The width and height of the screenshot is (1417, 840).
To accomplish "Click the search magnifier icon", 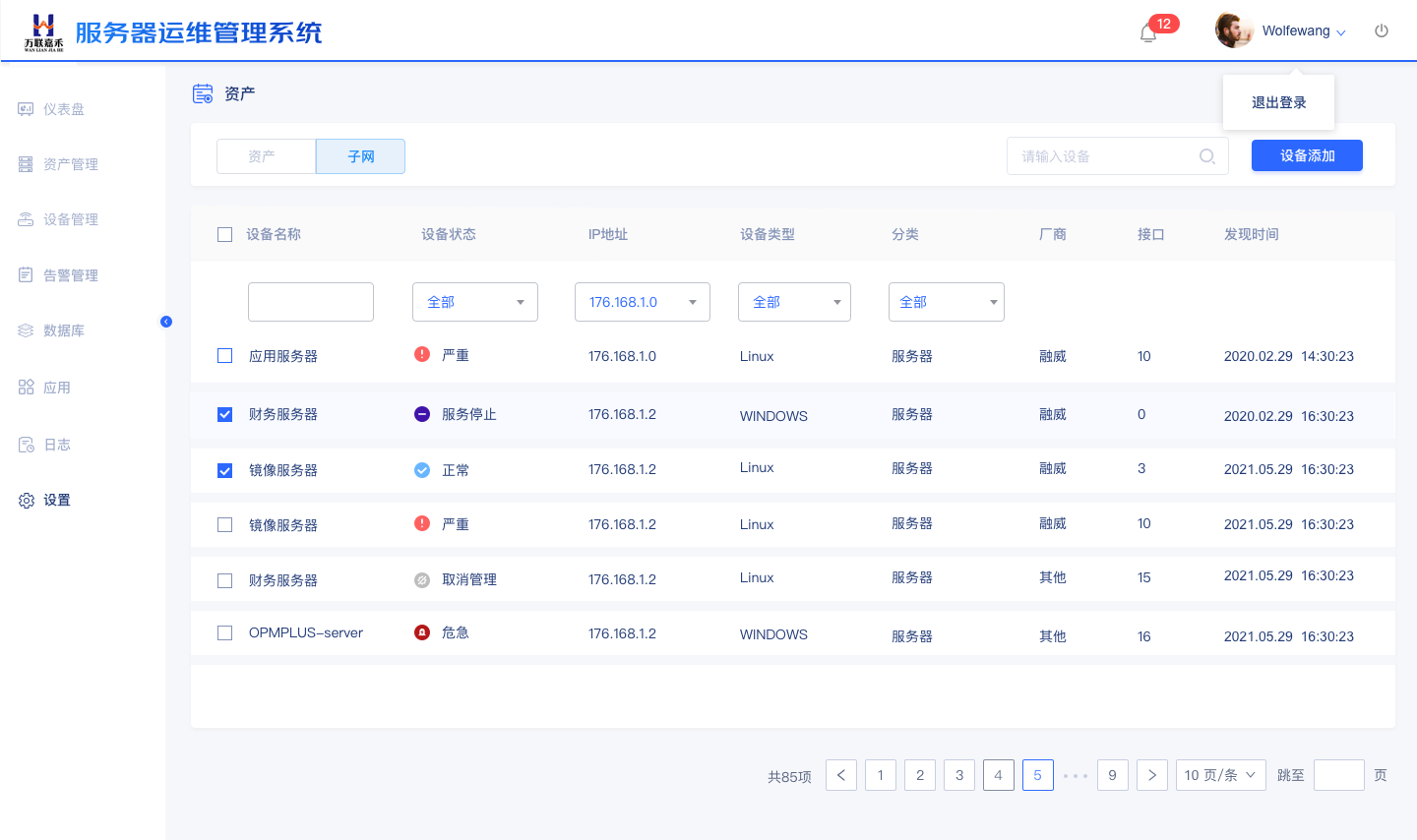I will pyautogui.click(x=1206, y=156).
